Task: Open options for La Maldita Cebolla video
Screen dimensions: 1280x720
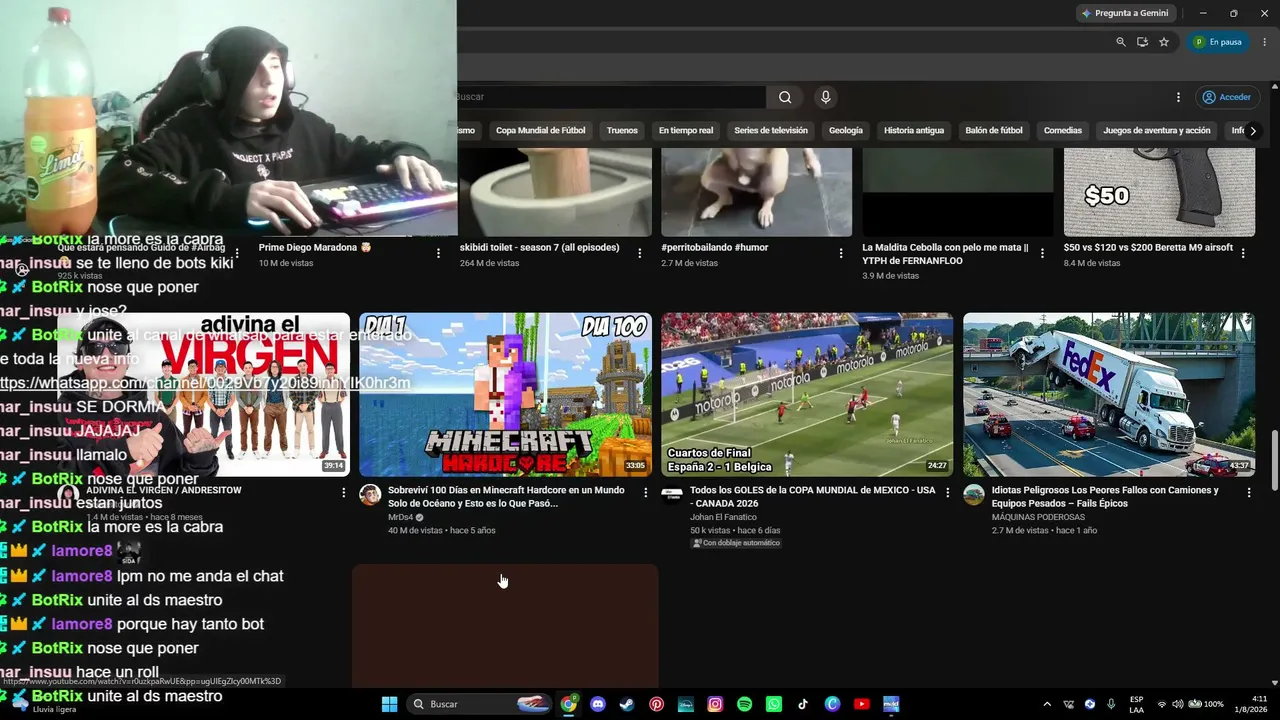Action: [x=1042, y=253]
